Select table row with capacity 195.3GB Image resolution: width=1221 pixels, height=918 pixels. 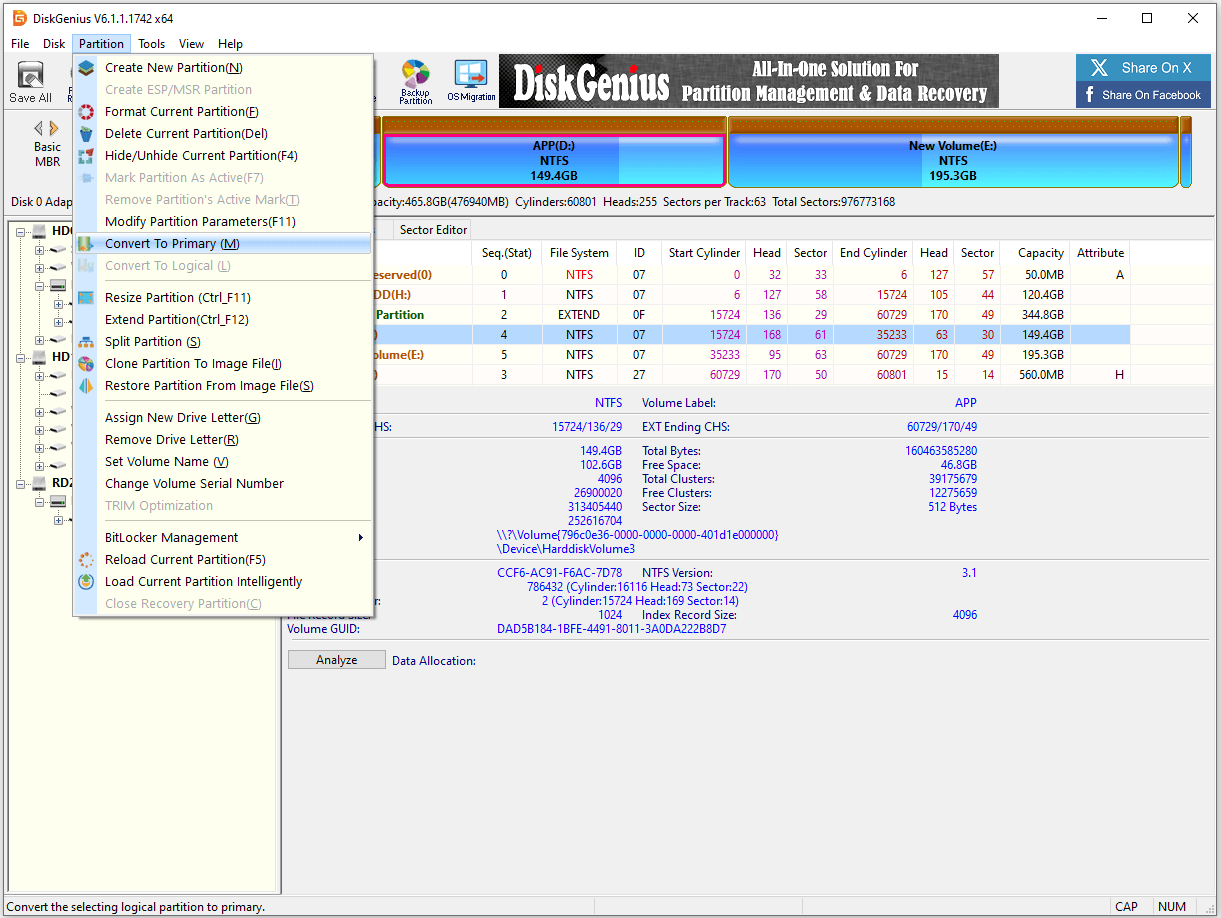pos(751,355)
